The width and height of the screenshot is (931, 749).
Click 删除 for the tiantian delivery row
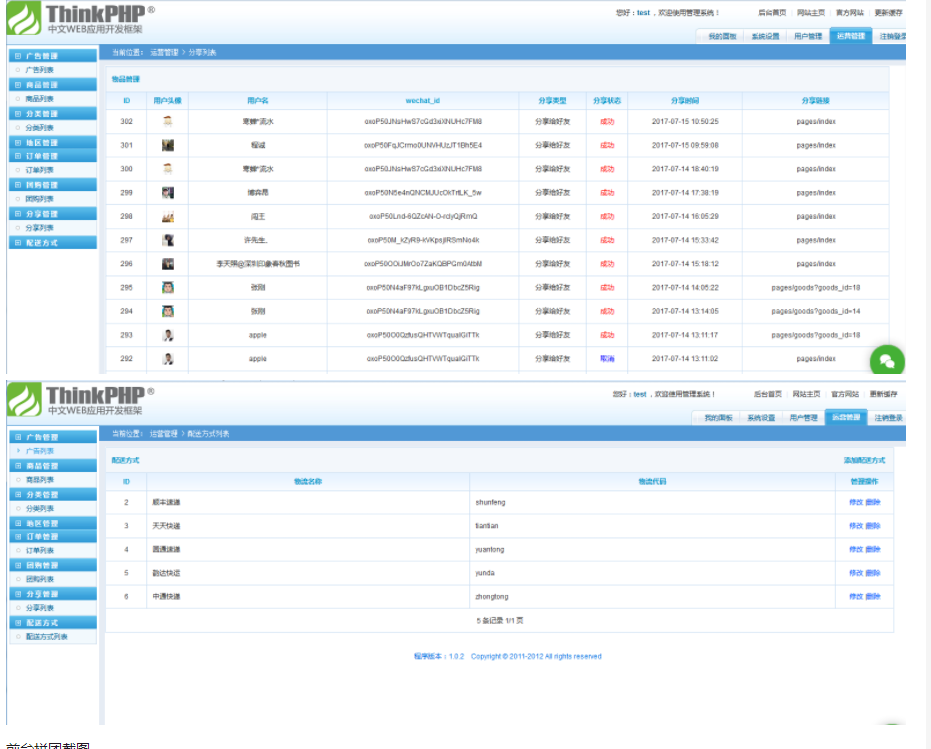(x=873, y=526)
